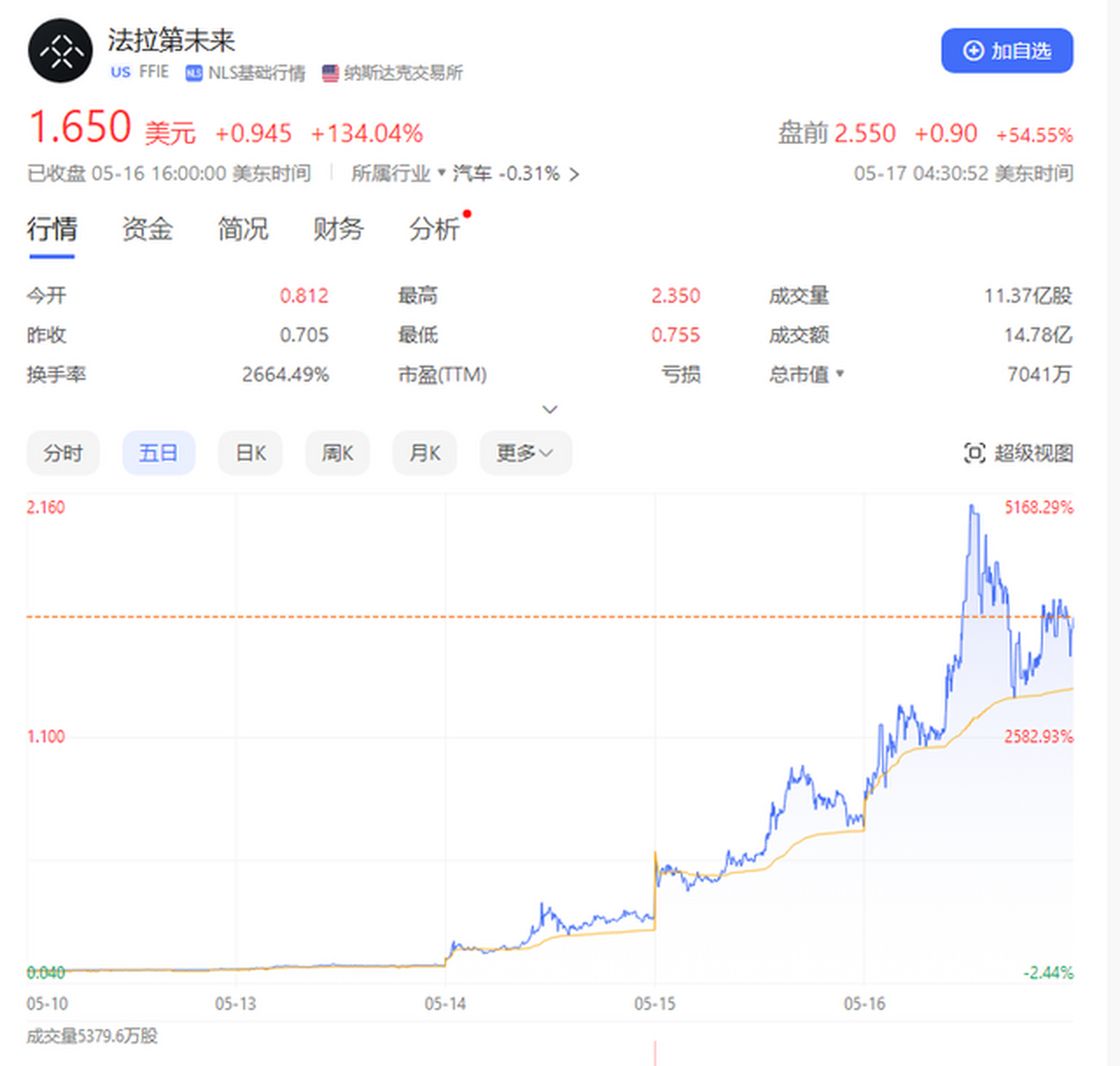Viewport: 1120px width, 1066px height.
Task: Open the 更多 chart options dropdown
Action: (525, 453)
